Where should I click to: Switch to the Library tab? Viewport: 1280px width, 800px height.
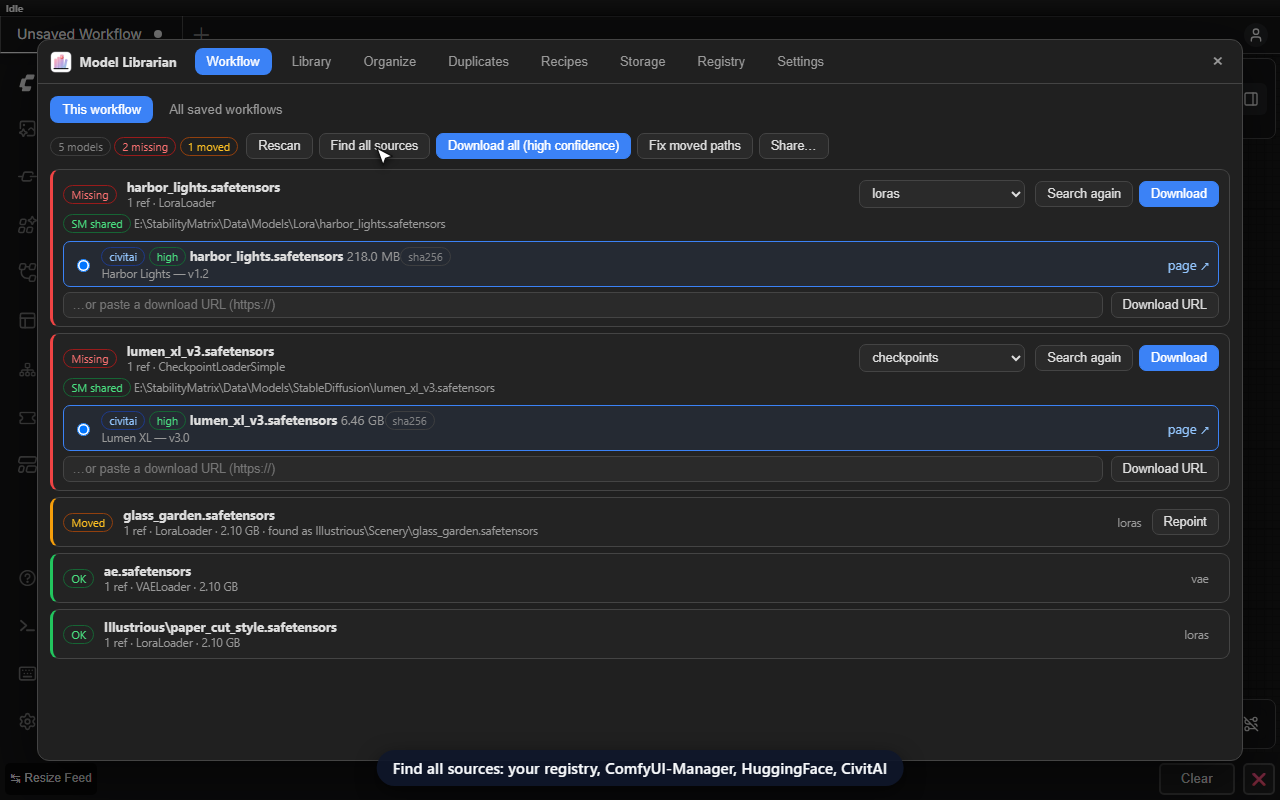(x=311, y=61)
